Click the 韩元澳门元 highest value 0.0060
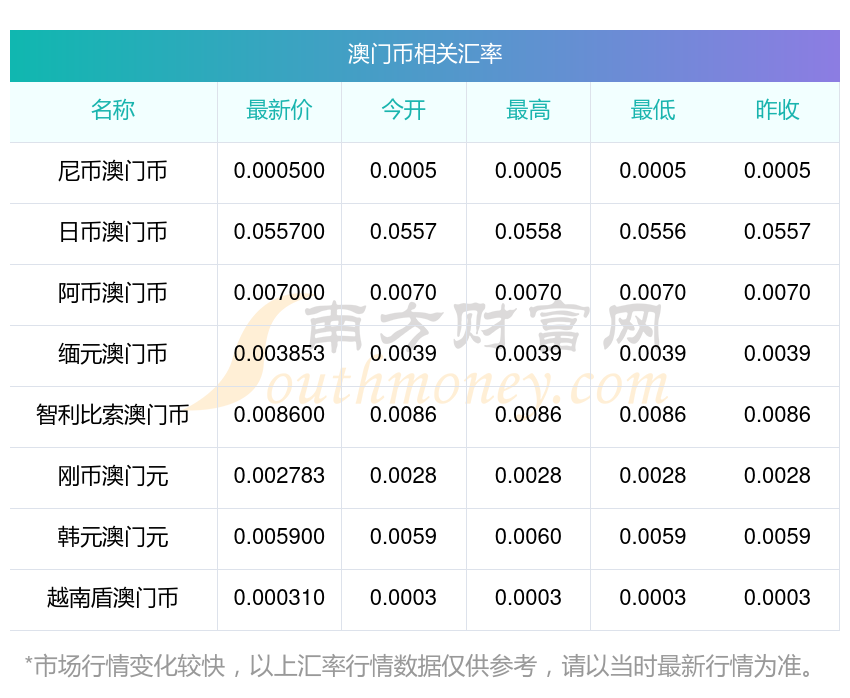The image size is (850, 698). click(528, 537)
